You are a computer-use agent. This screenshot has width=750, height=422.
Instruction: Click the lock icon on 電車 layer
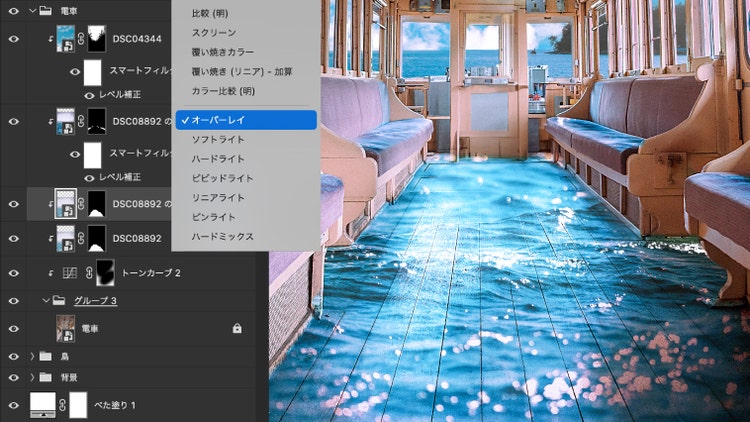pos(237,328)
